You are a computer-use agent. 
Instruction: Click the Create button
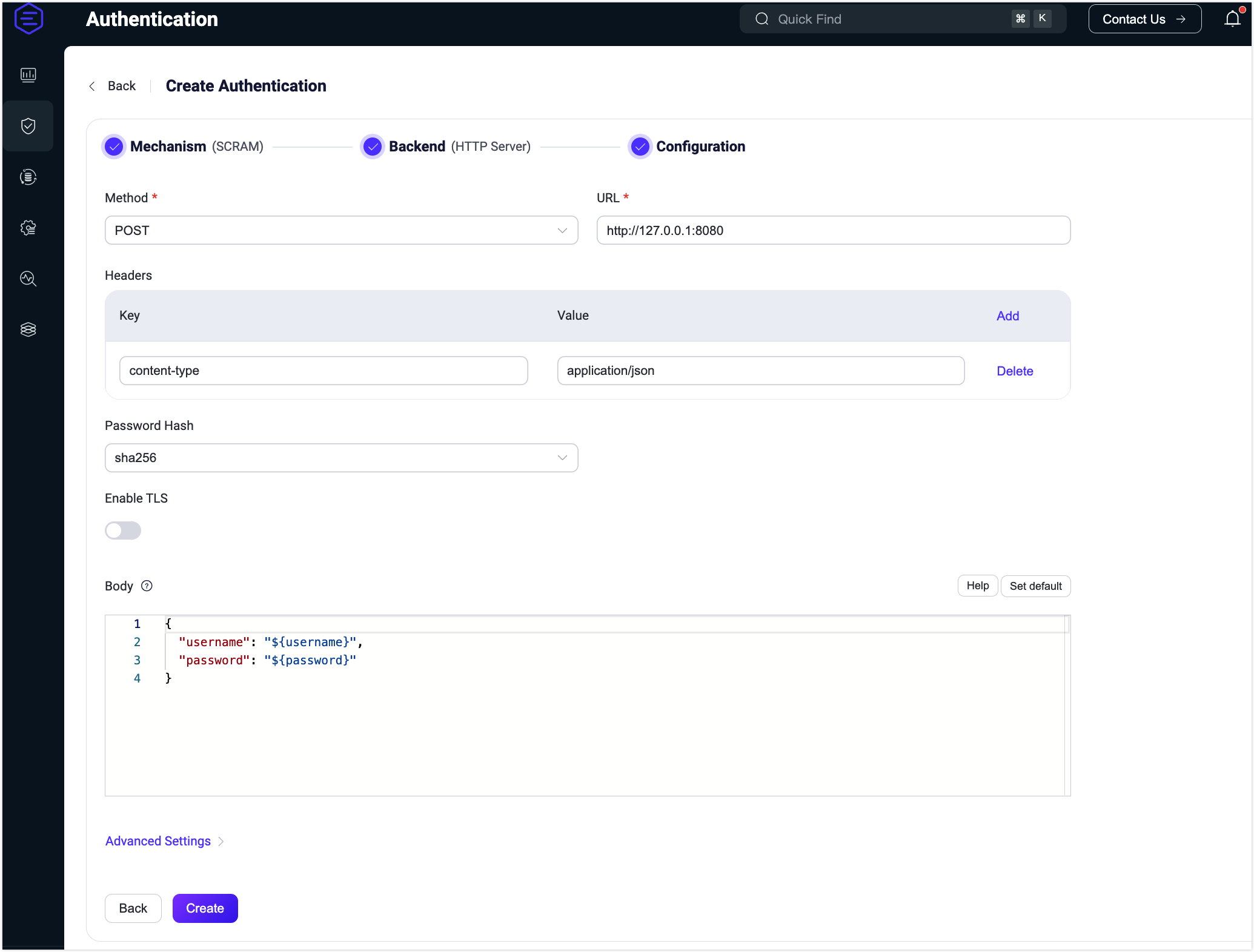[x=205, y=908]
